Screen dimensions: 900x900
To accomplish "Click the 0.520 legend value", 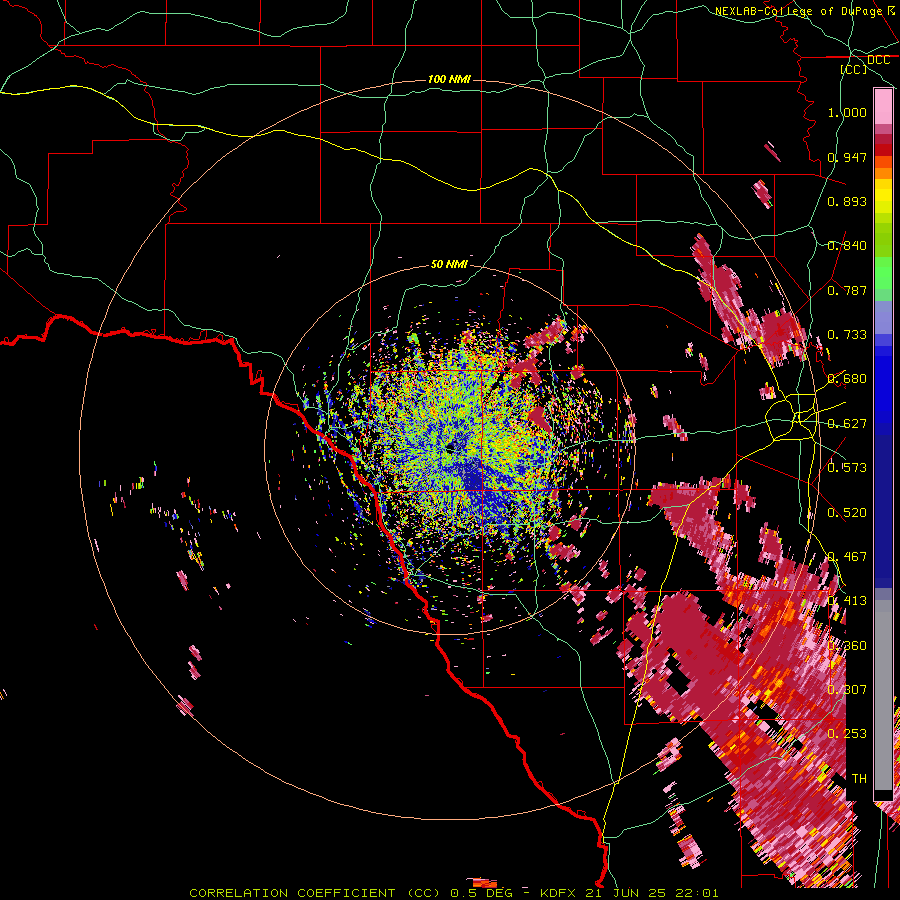I will coord(847,512).
